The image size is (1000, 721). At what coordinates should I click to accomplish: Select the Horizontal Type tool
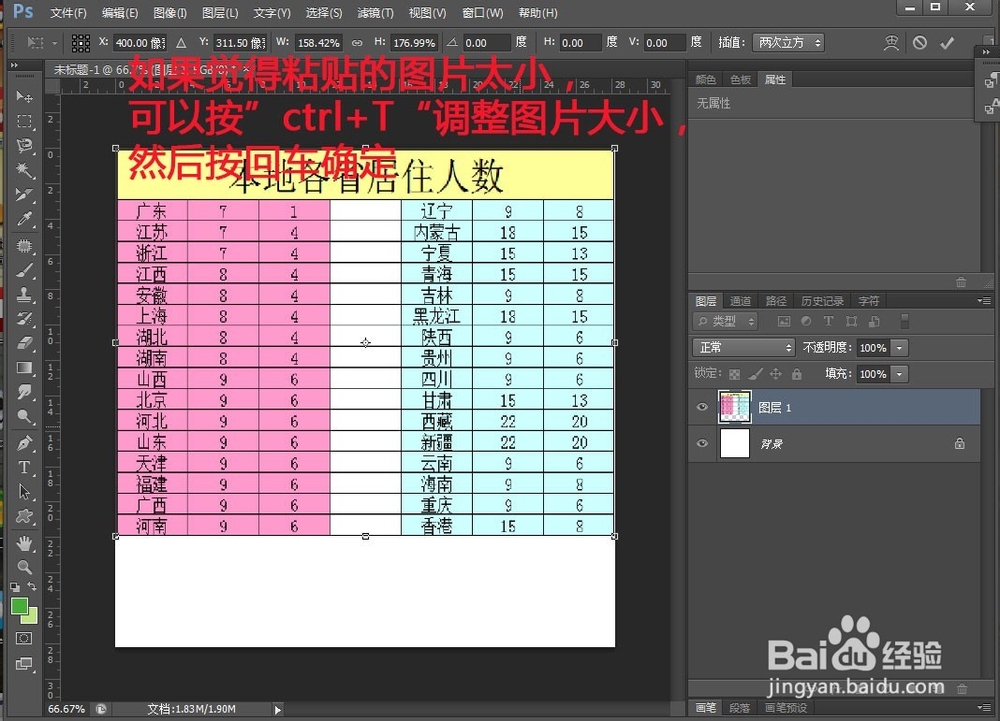(x=24, y=467)
